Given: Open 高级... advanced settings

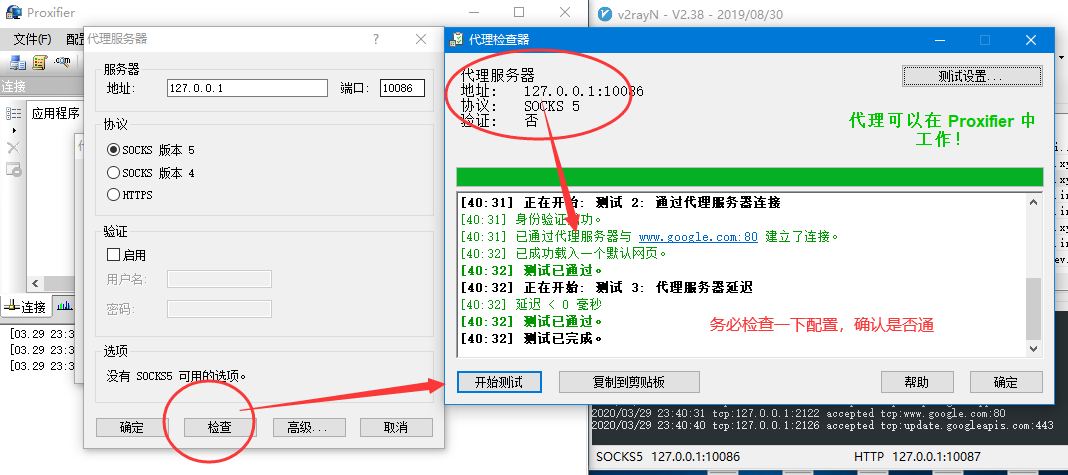Looking at the screenshot, I should pyautogui.click(x=309, y=427).
